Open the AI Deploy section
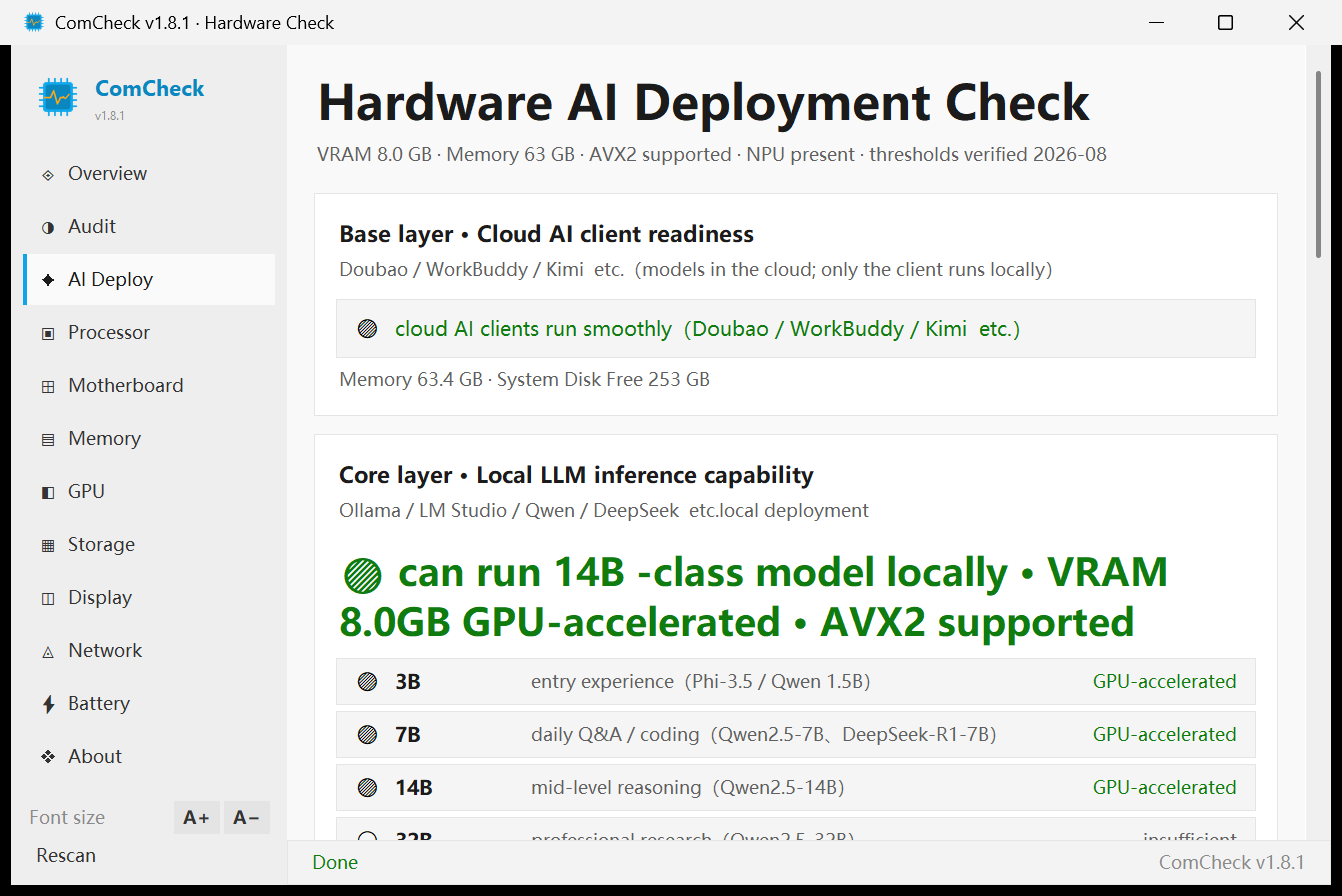 tap(149, 280)
